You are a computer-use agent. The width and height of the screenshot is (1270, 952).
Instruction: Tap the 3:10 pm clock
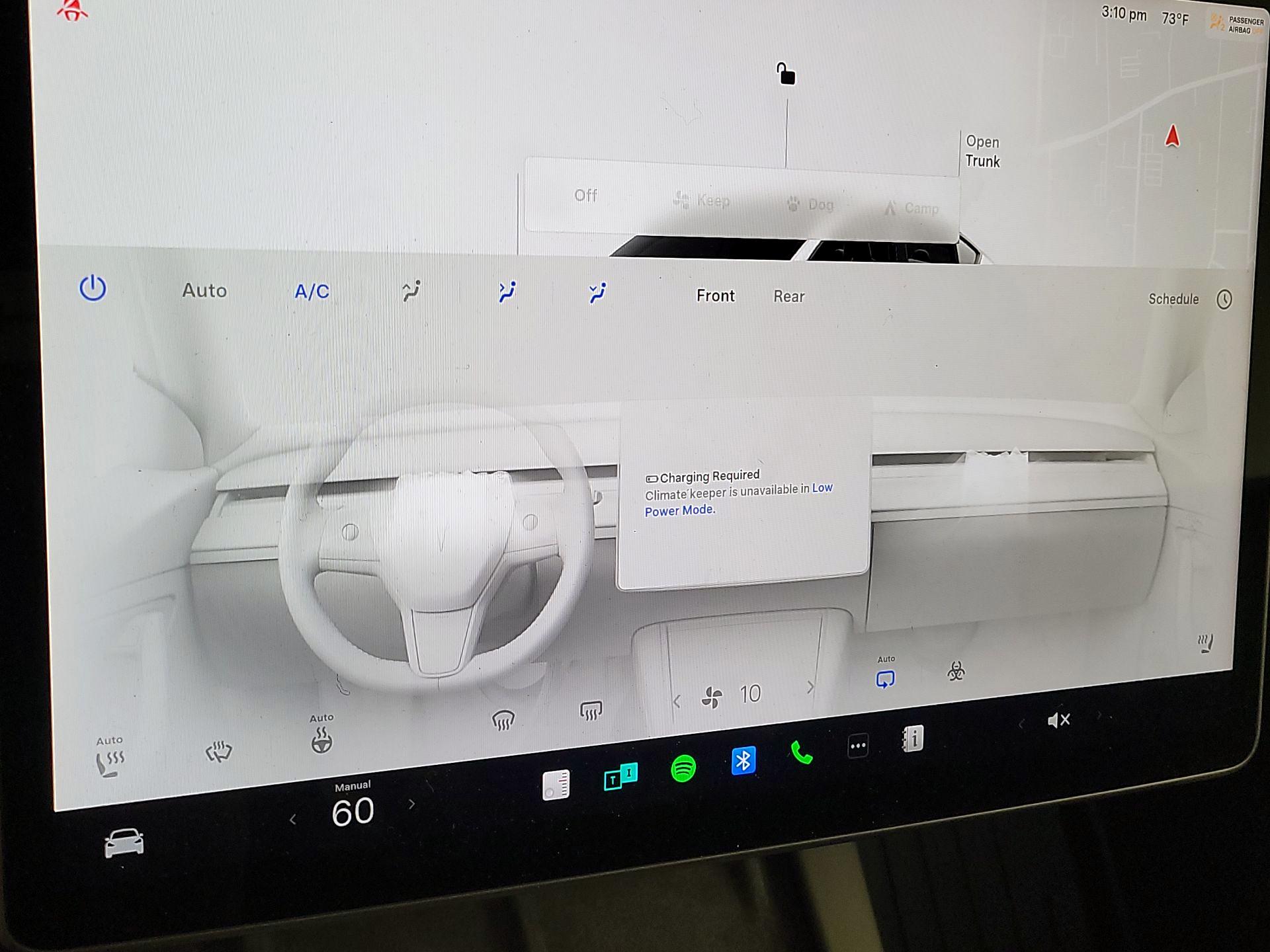(1124, 13)
